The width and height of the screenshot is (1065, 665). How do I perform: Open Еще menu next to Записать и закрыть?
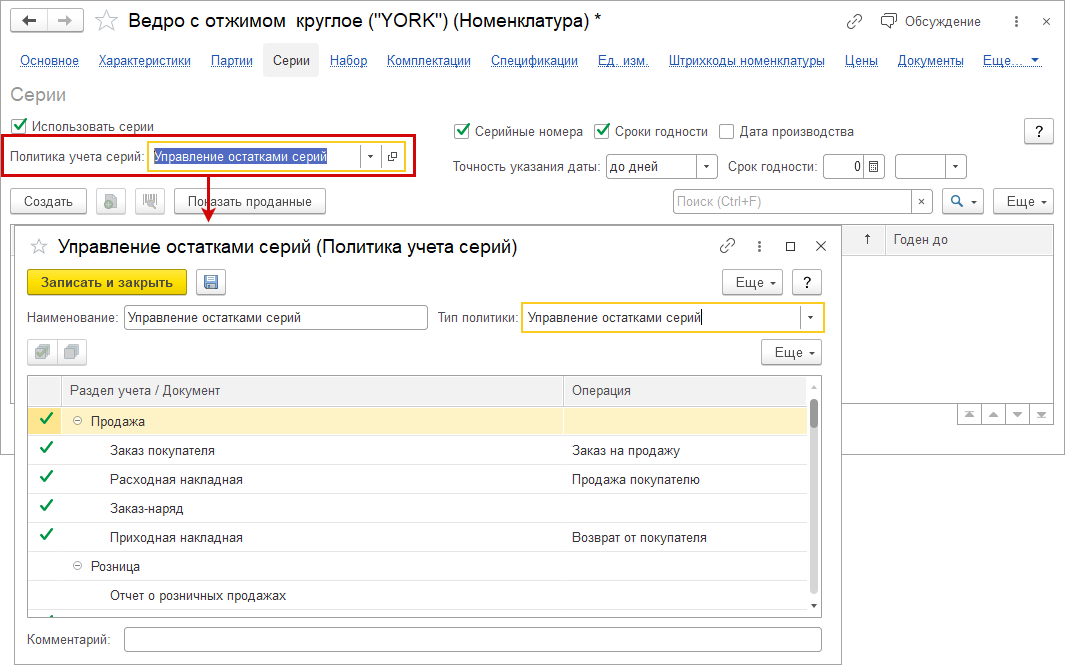[x=752, y=283]
